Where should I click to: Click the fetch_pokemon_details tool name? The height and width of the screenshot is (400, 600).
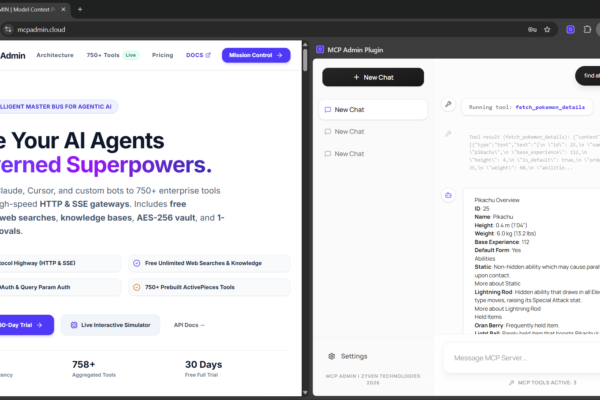550,107
